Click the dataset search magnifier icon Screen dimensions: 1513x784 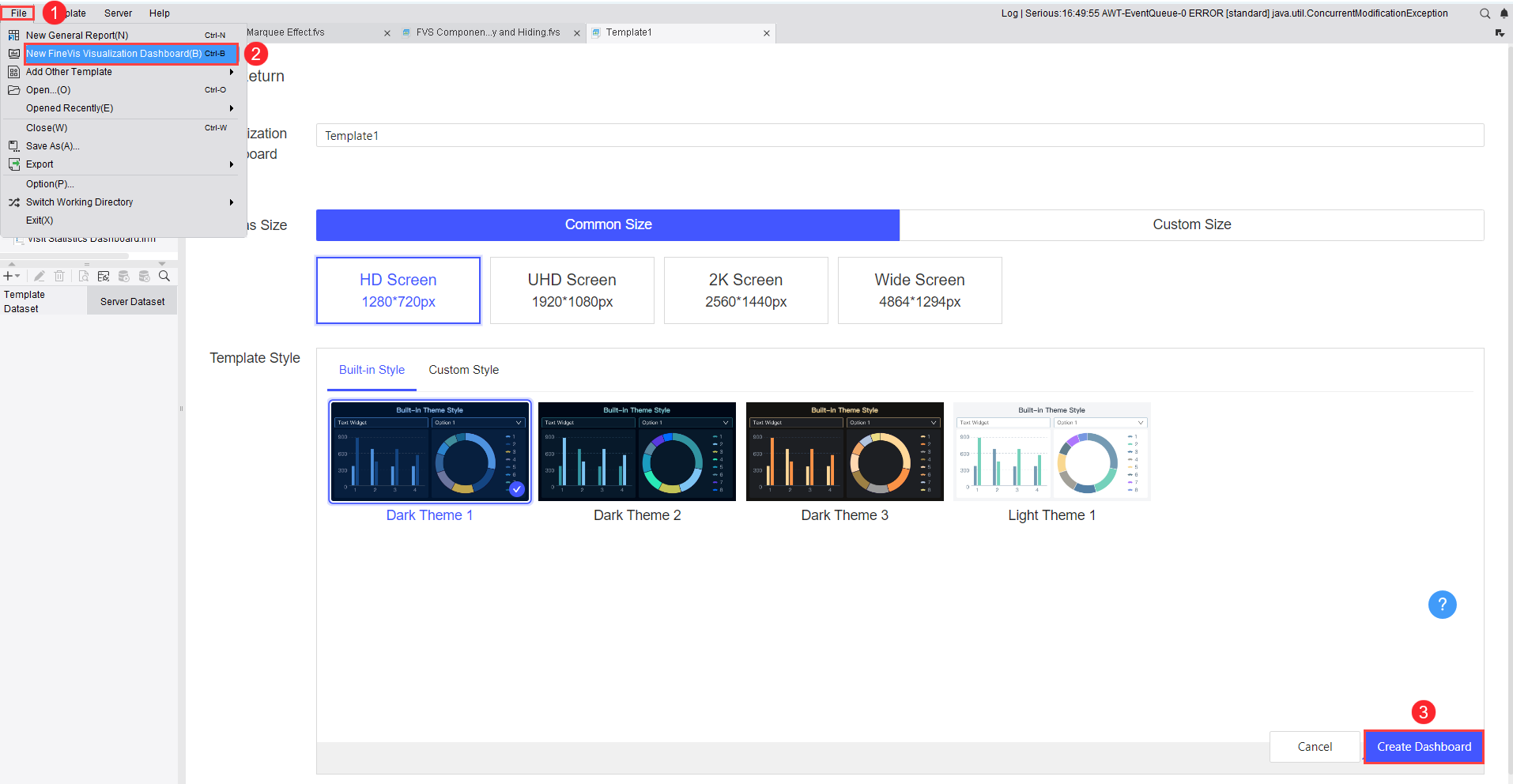[x=164, y=276]
